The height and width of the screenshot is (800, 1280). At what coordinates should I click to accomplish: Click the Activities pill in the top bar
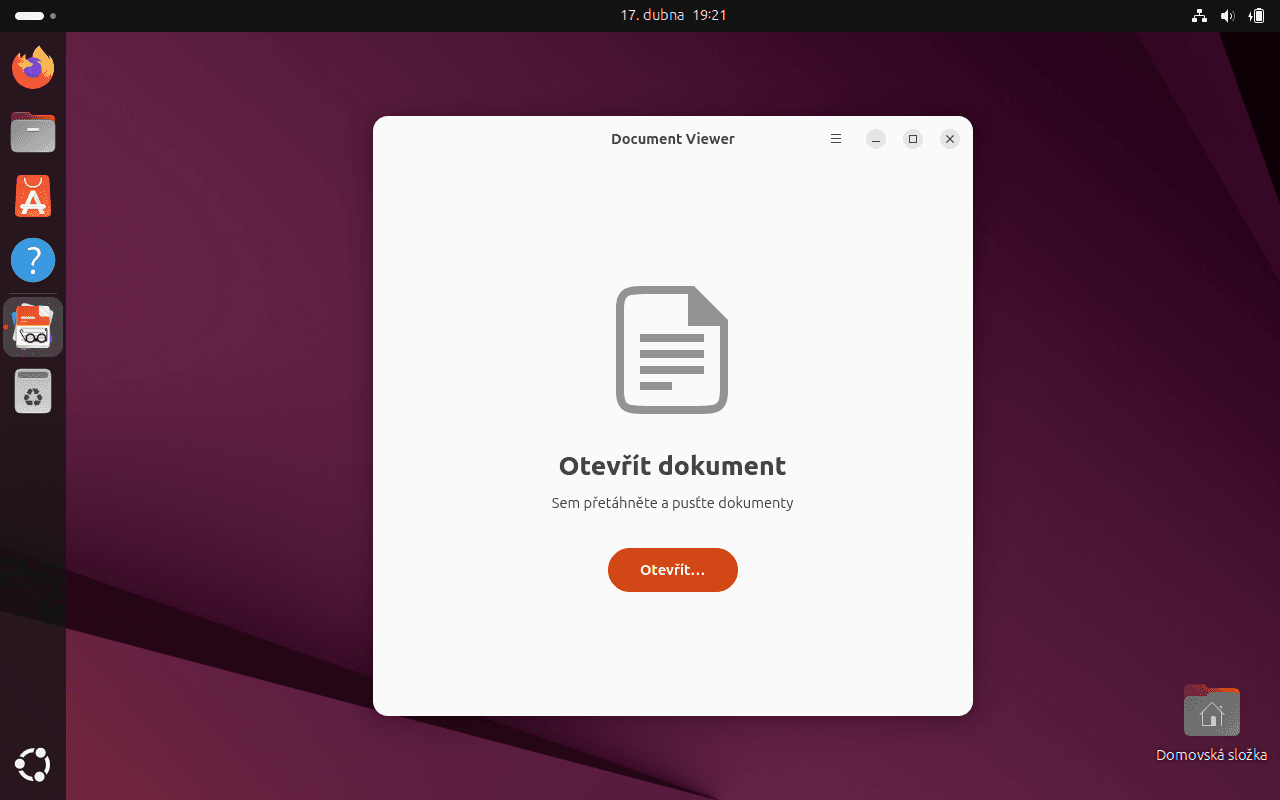[35, 16]
